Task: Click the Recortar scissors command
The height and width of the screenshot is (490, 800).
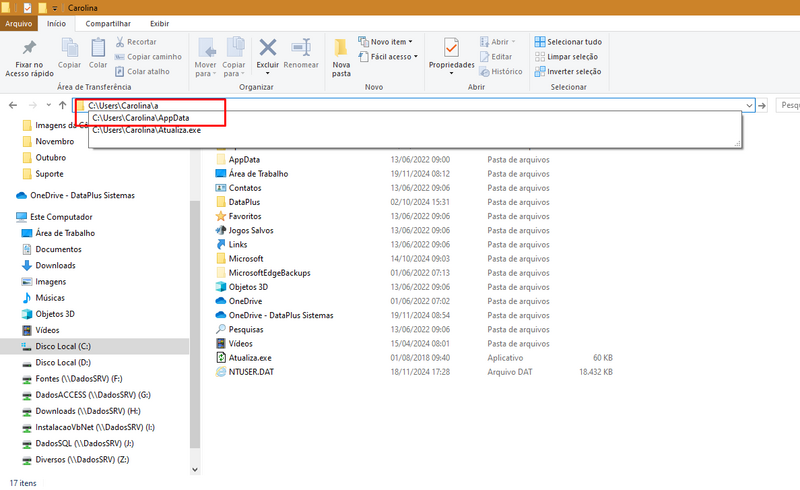Action: pos(136,42)
